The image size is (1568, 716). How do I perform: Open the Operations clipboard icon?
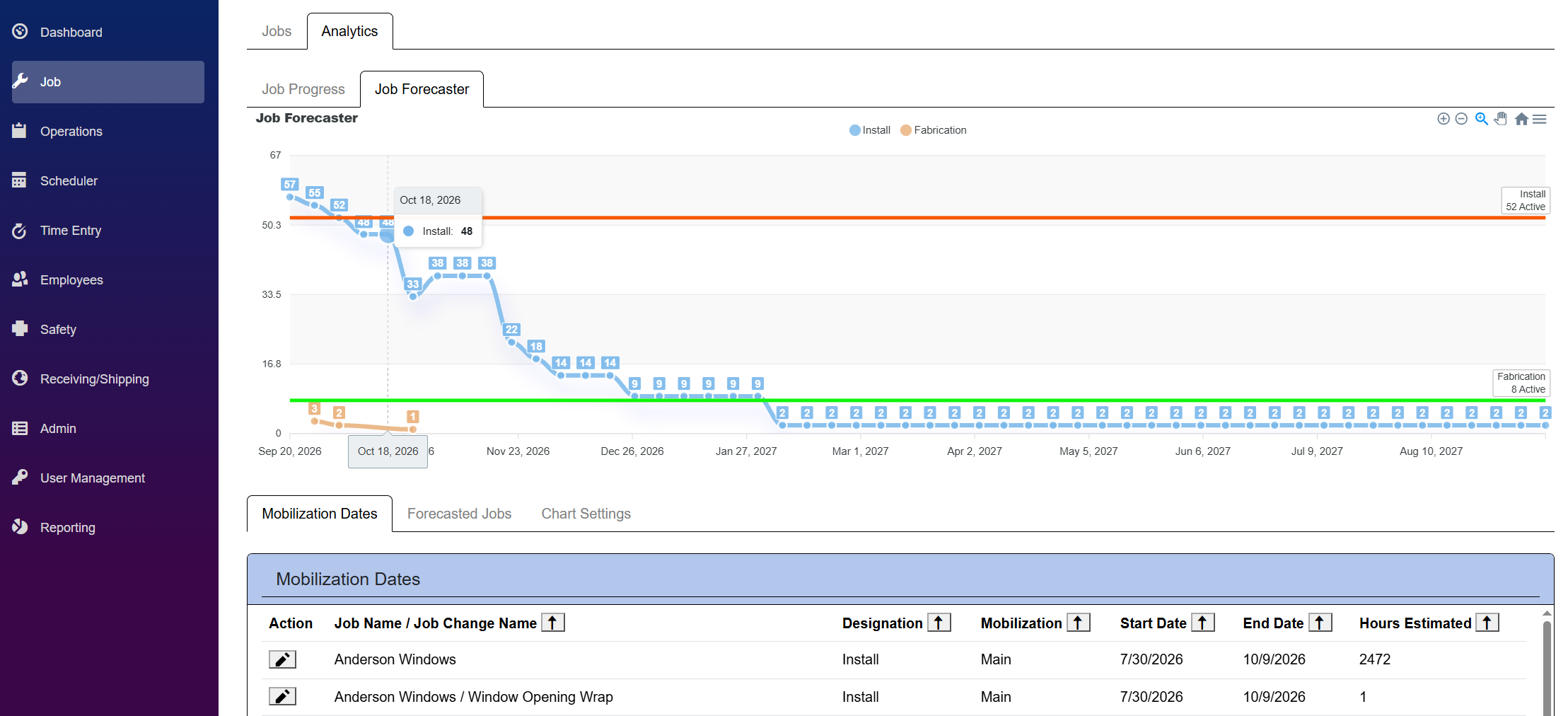pyautogui.click(x=20, y=131)
